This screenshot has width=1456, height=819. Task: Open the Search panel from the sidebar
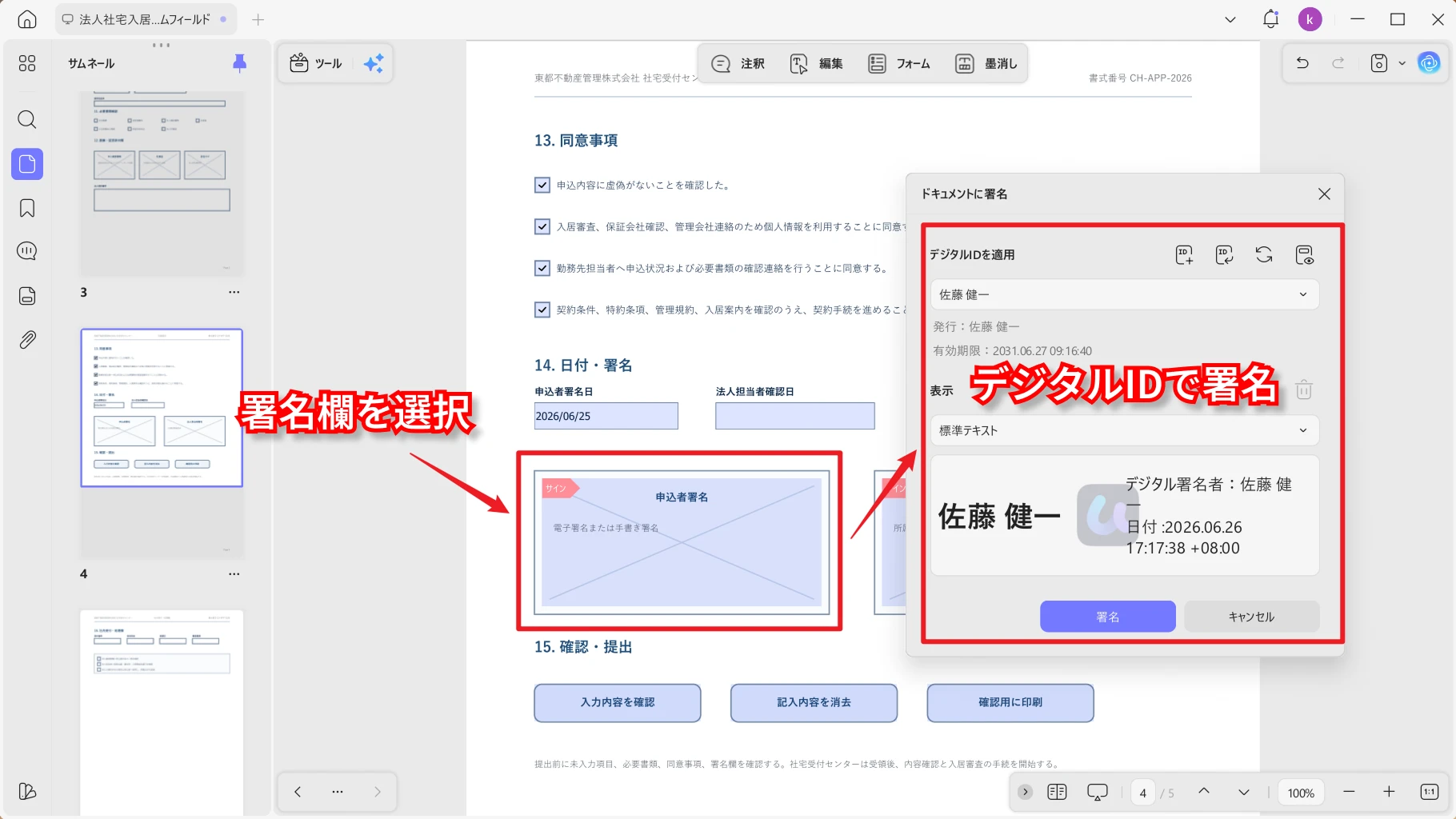pos(27,120)
